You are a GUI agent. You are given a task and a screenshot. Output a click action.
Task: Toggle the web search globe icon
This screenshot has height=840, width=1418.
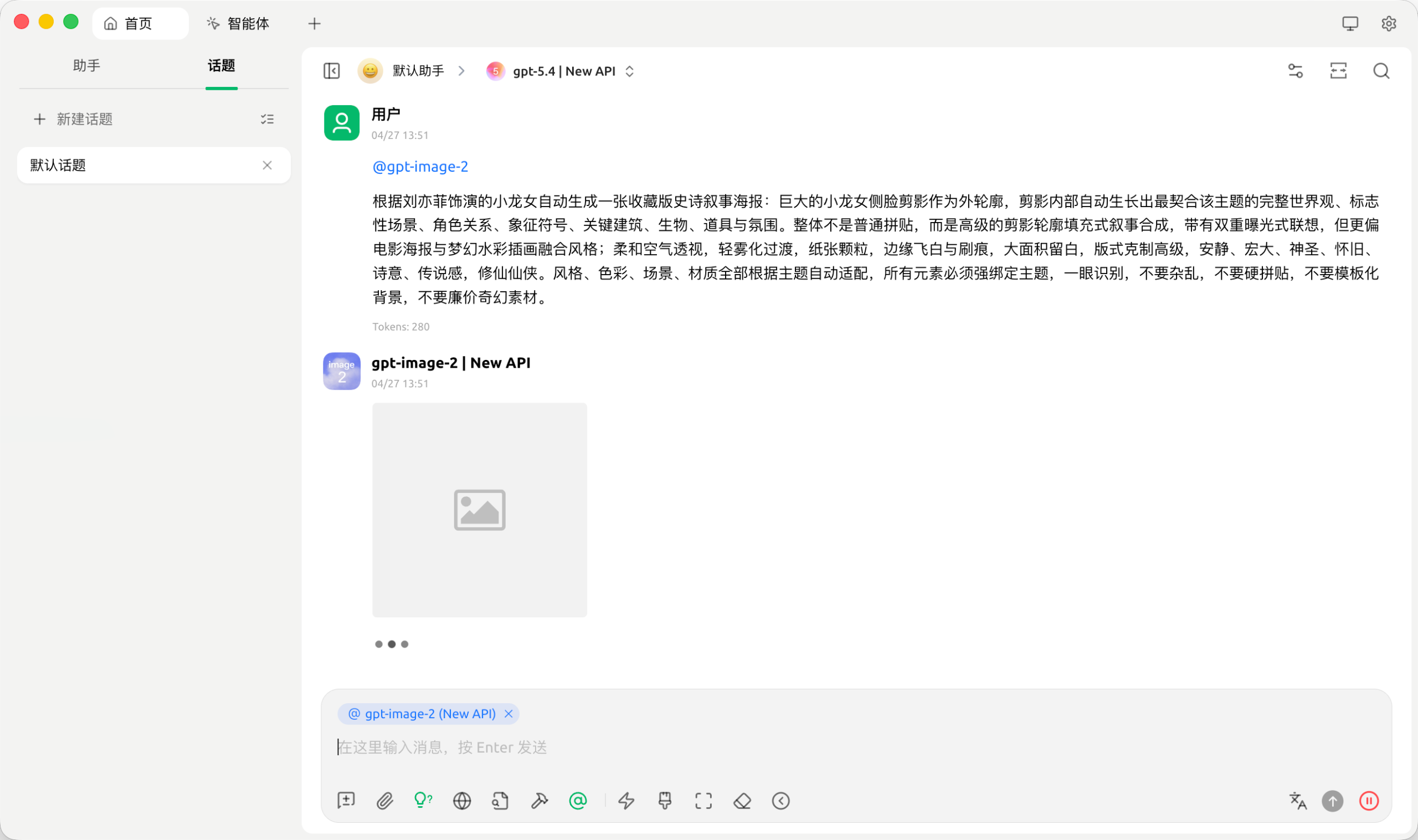[x=462, y=800]
